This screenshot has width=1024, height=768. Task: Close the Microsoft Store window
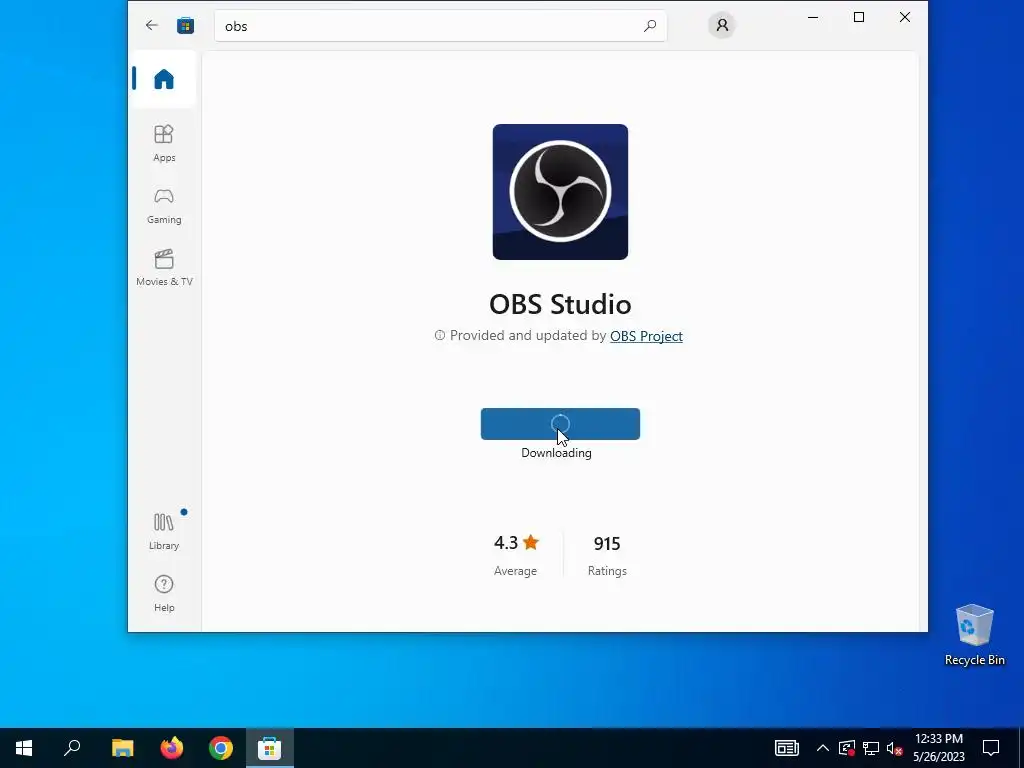(x=904, y=18)
